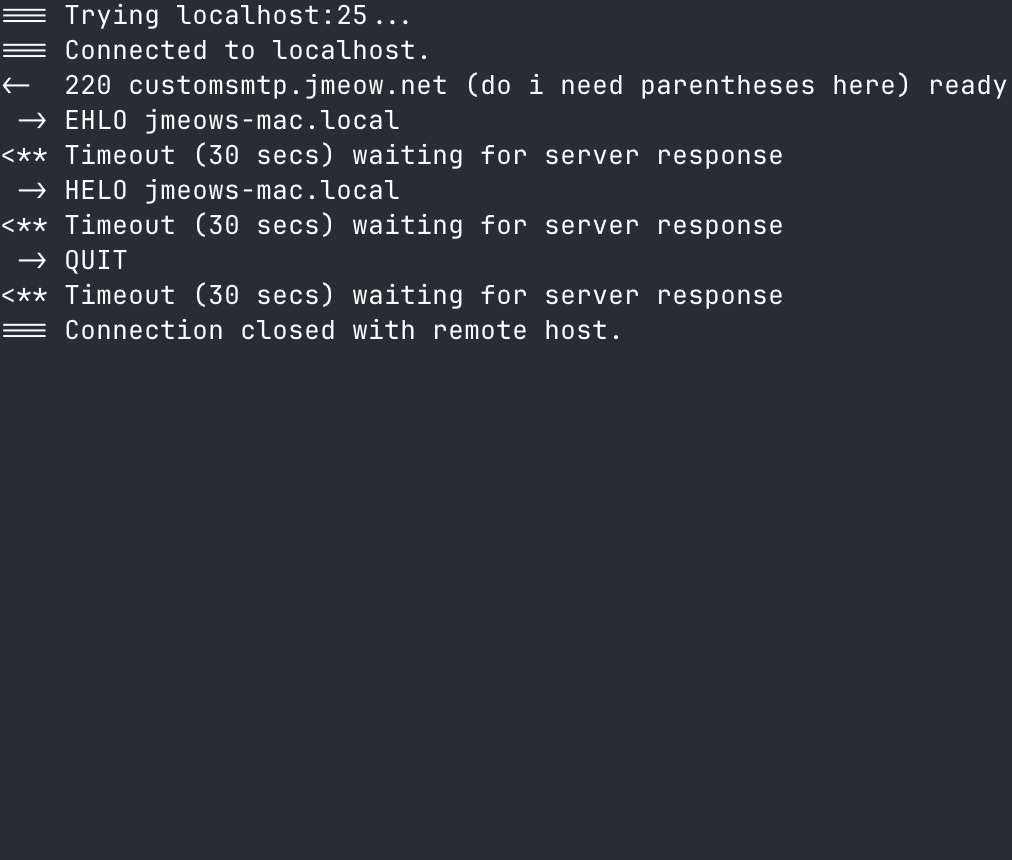Click the EHLO command word
The image size is (1012, 860).
(96, 121)
